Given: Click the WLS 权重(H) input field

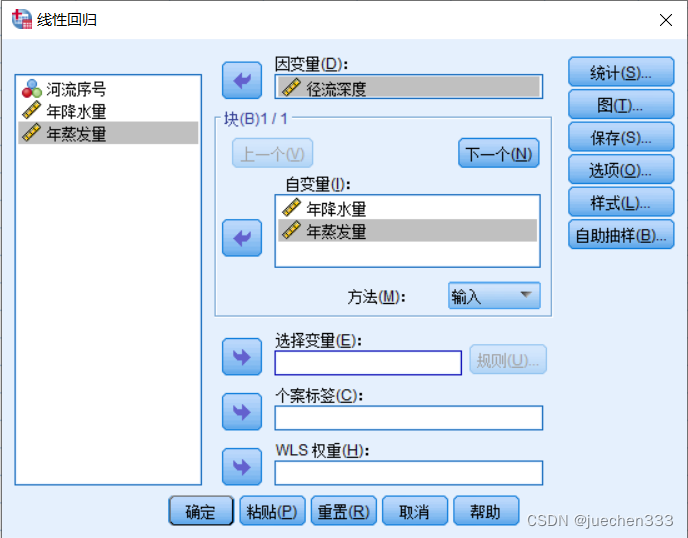Looking at the screenshot, I should (408, 473).
